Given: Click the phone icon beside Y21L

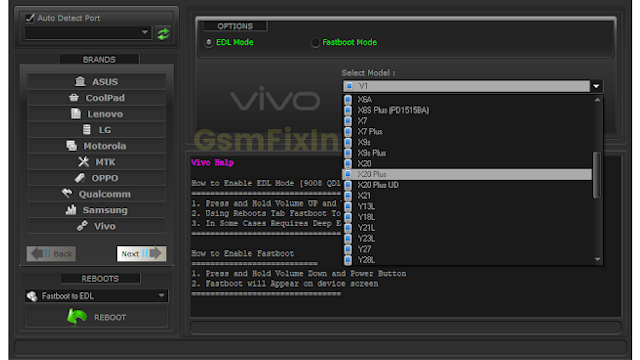Looking at the screenshot, I should click(348, 228).
